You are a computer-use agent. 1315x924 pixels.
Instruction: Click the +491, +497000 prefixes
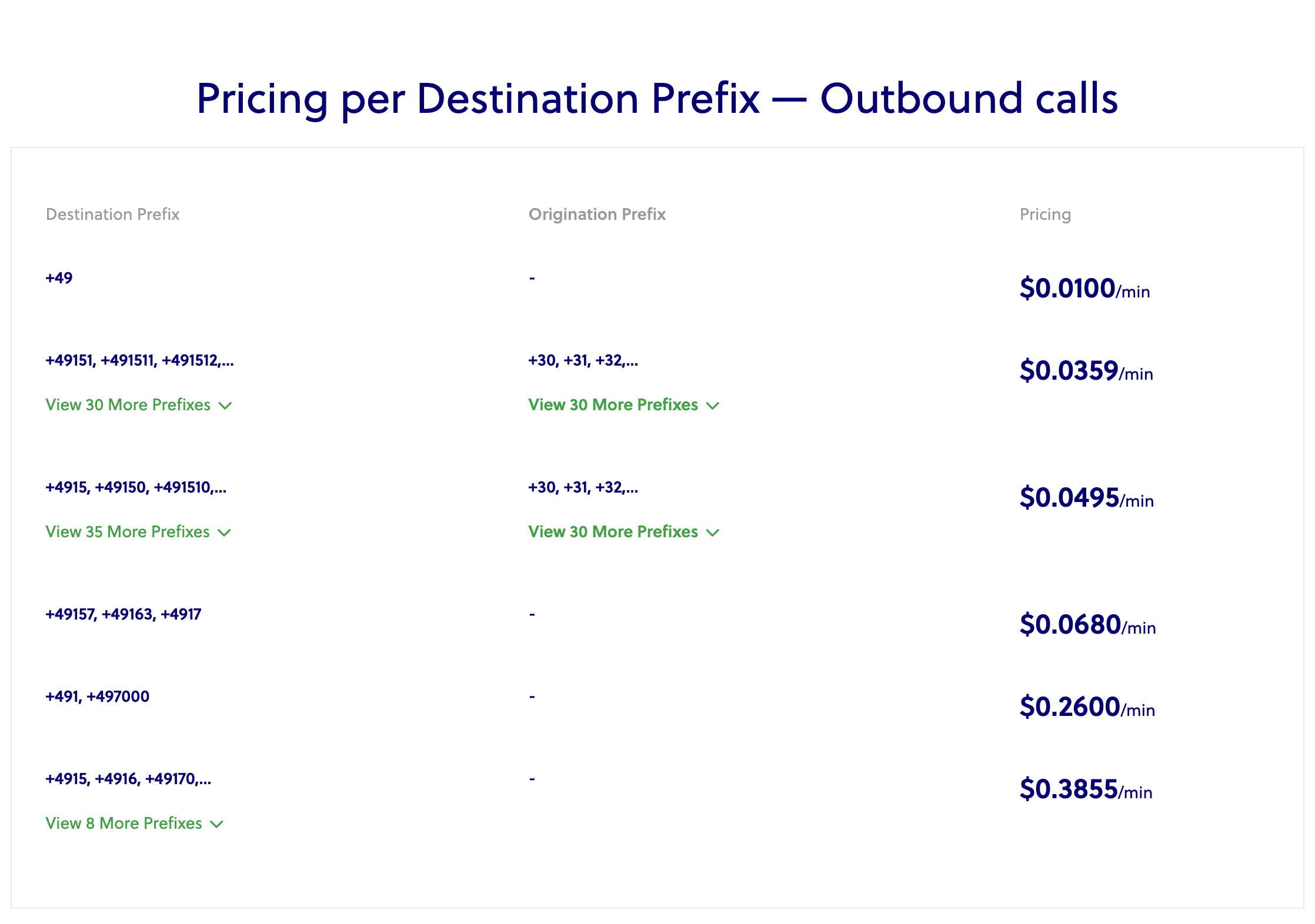tap(97, 697)
